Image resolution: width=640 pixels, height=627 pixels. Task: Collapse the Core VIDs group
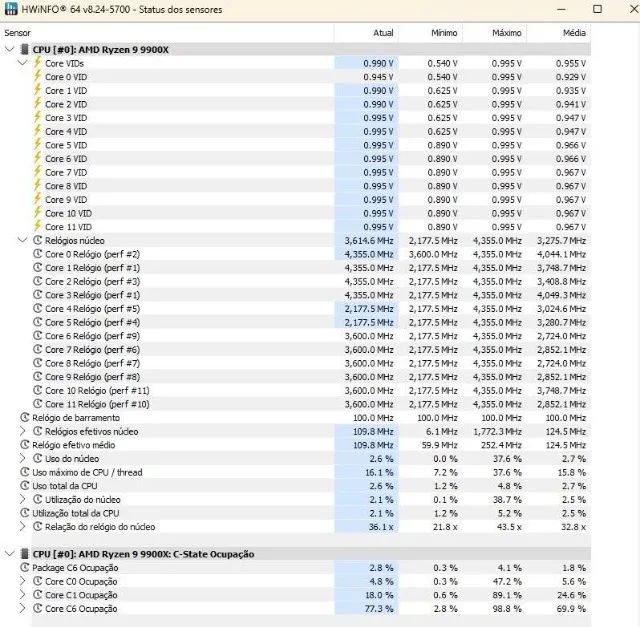click(x=23, y=63)
